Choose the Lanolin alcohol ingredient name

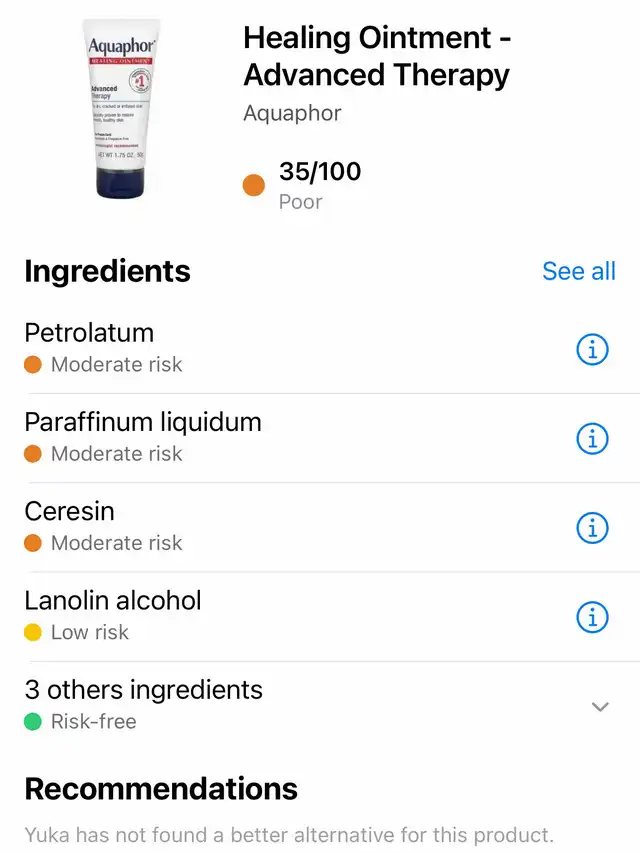[x=113, y=600]
